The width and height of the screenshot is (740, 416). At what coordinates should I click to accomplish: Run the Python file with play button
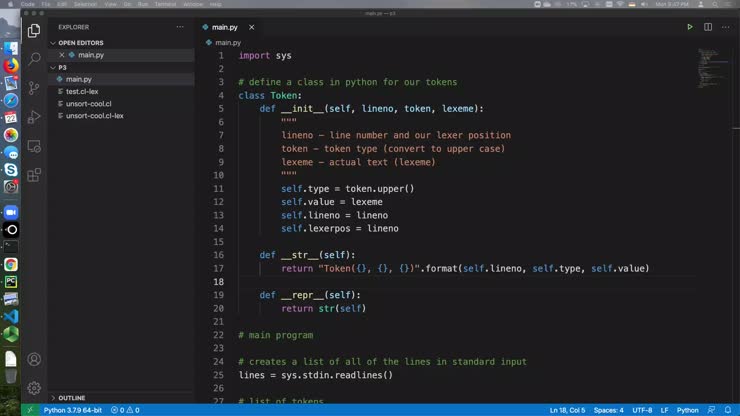pos(690,27)
